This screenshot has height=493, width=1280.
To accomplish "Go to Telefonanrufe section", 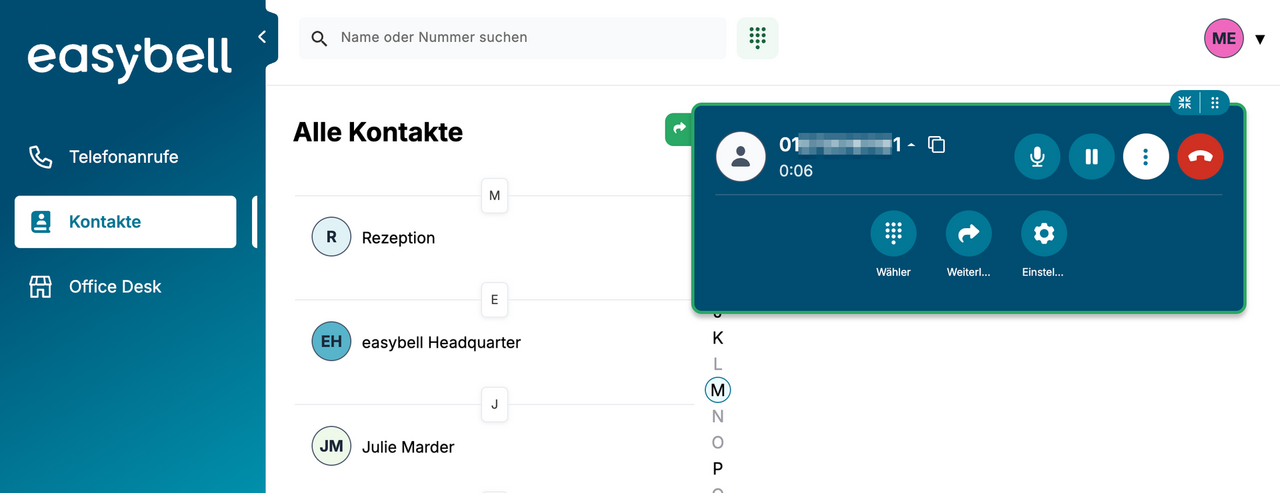I will (123, 157).
